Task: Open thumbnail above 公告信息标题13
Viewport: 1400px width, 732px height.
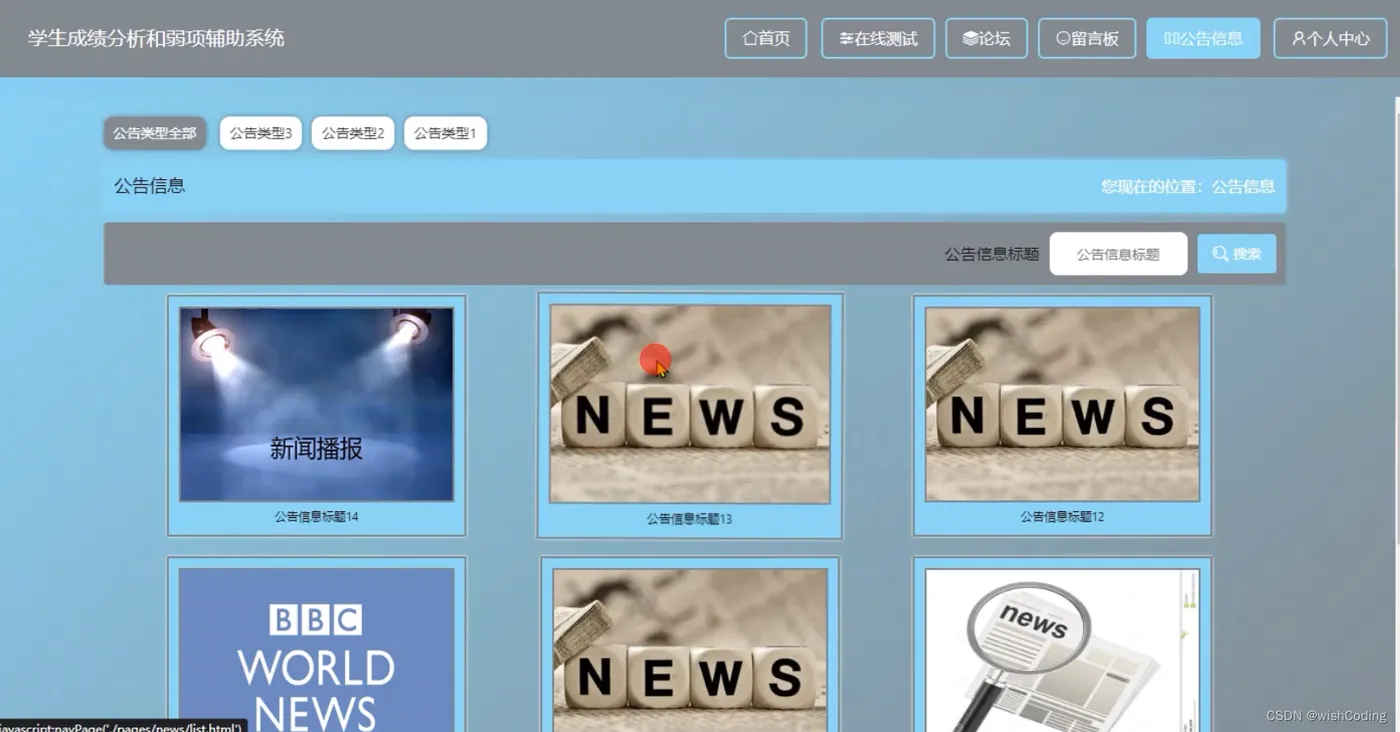Action: [690, 404]
